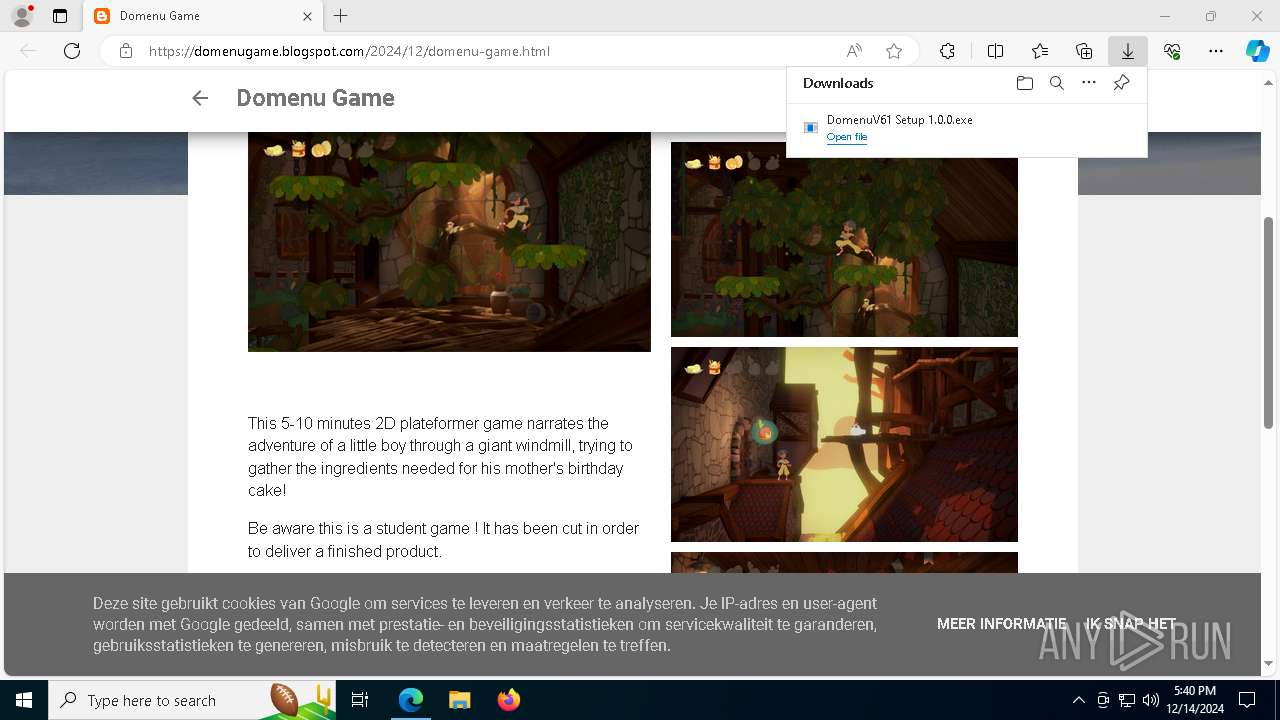The height and width of the screenshot is (720, 1280).
Task: Select DomenuV61 Setup 1.0.0.exe download entry
Action: 967,128
